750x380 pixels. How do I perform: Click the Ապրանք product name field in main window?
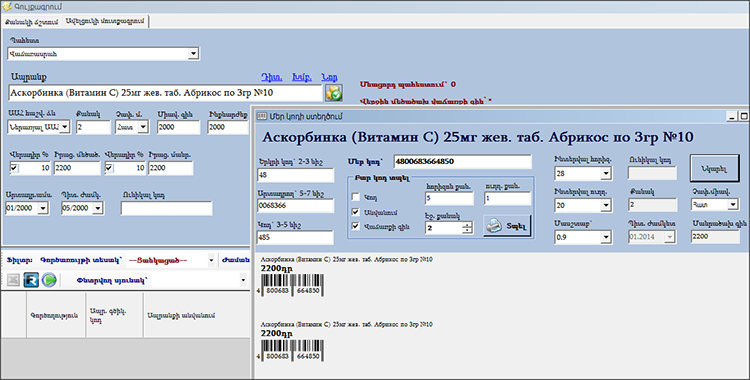click(165, 93)
